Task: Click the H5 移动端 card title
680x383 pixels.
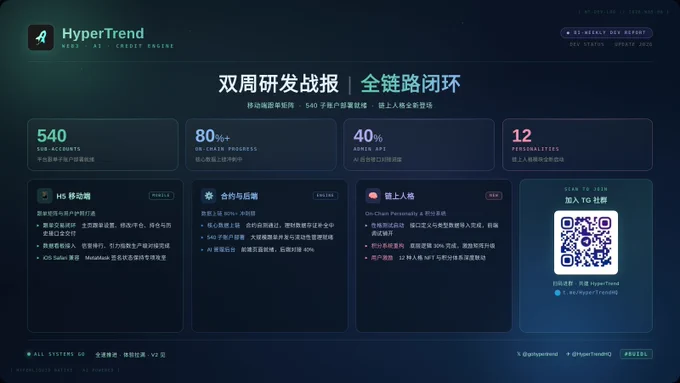Action: pos(73,196)
